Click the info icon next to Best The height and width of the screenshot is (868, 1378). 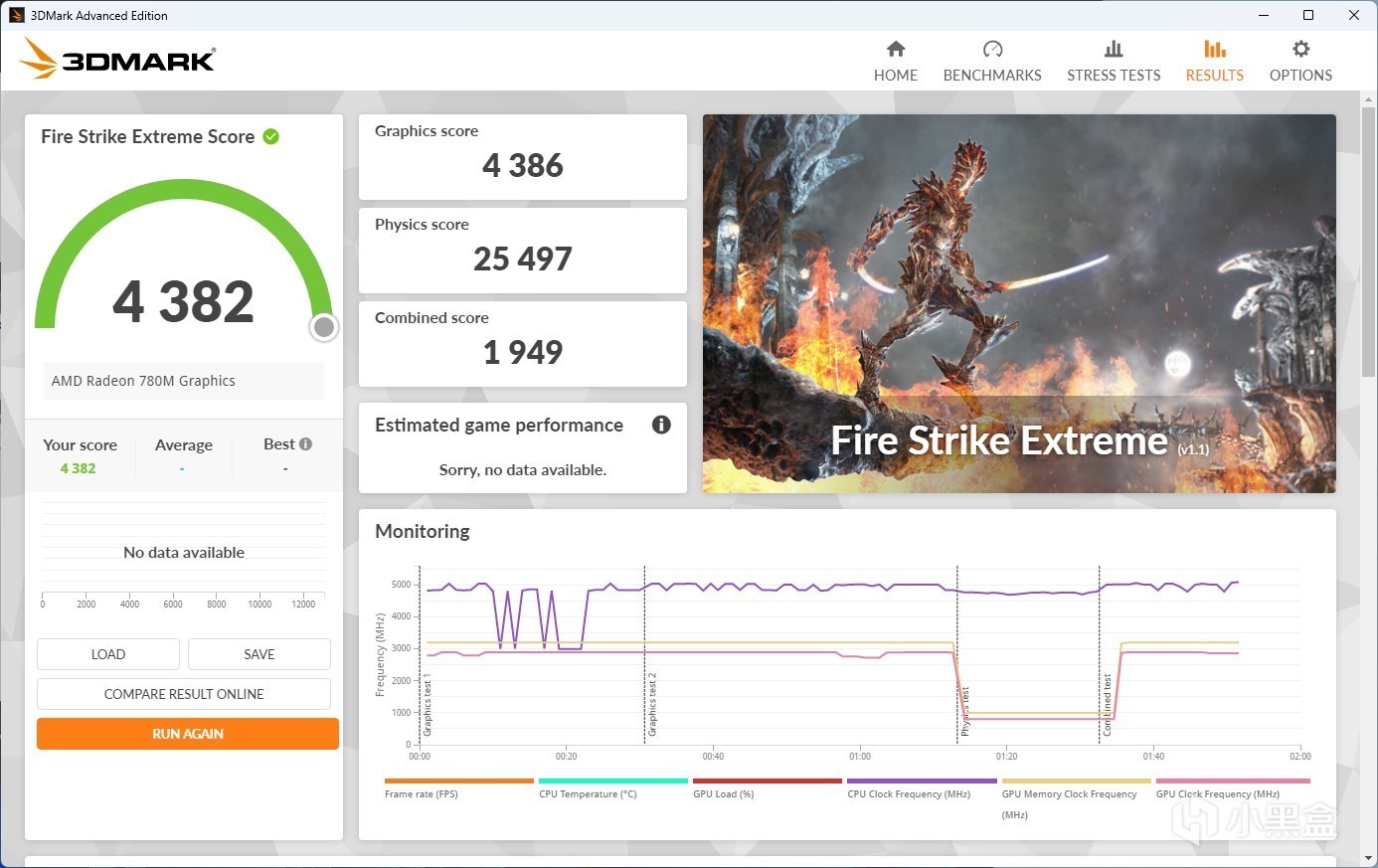(306, 444)
